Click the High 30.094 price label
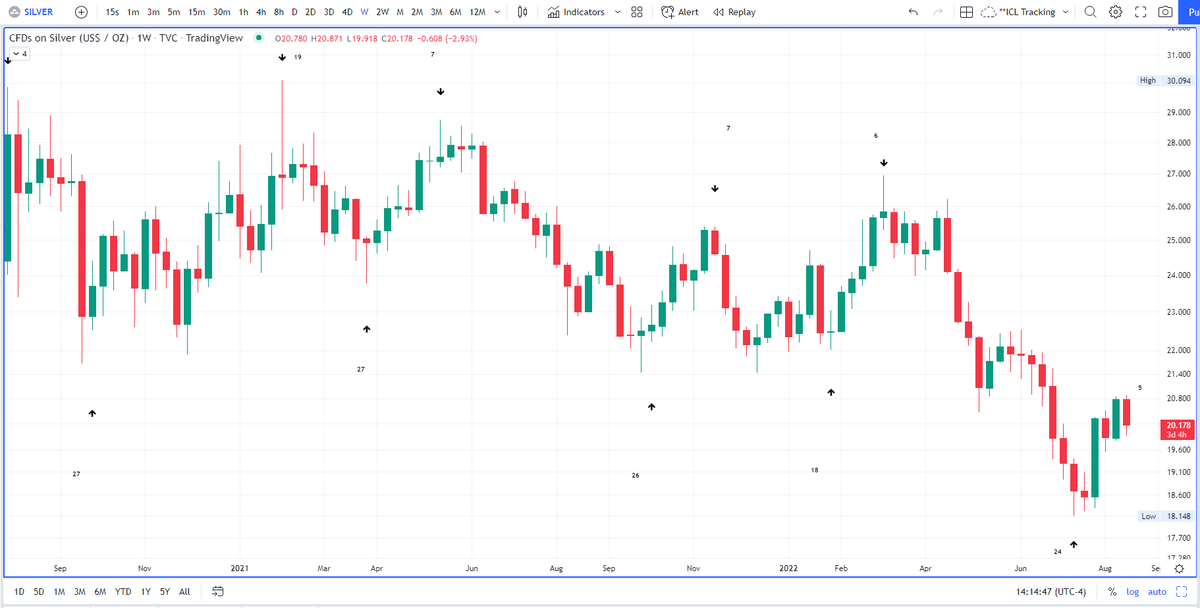 coord(1165,80)
